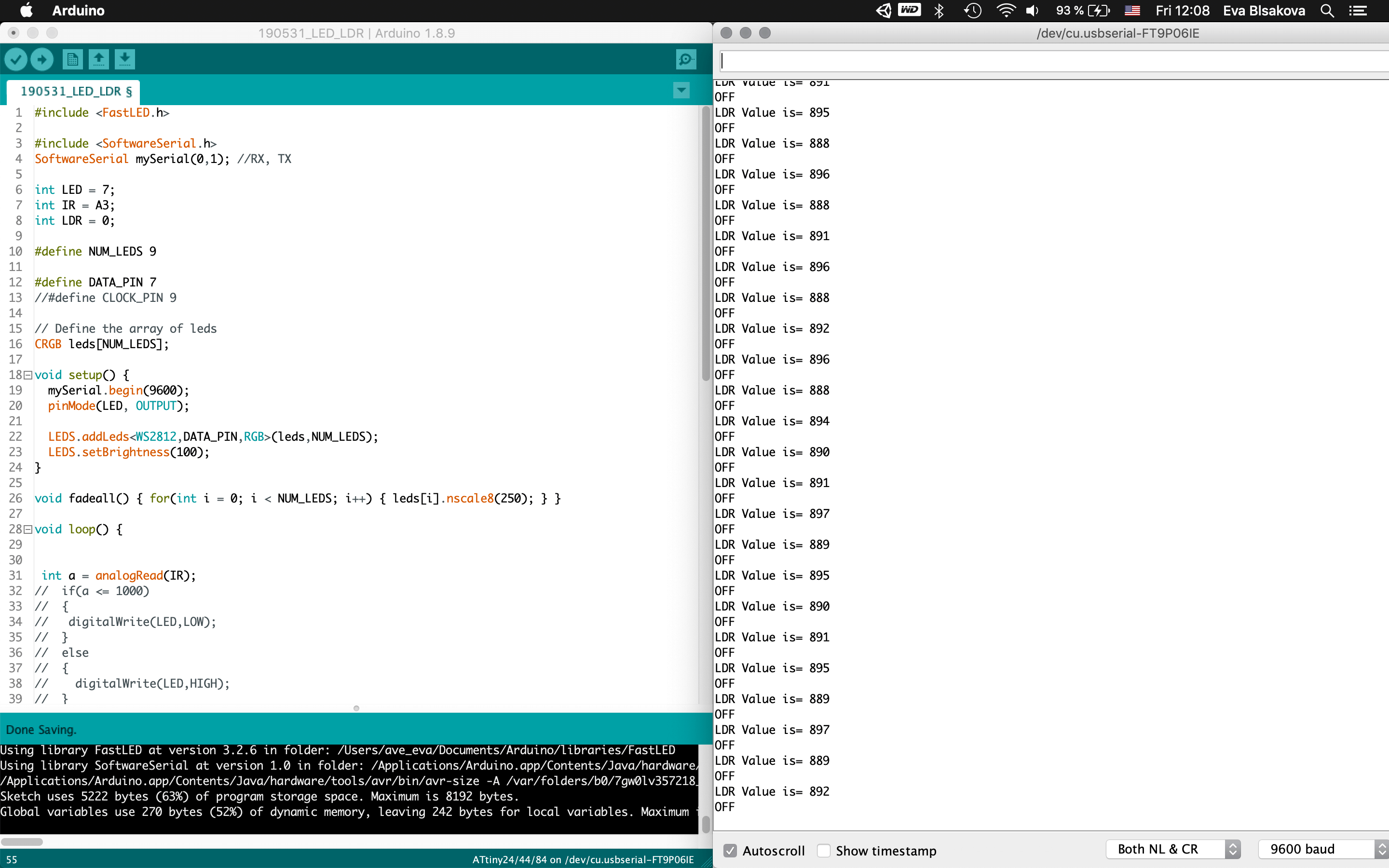
Task: Click the Save sketch down-arrow icon
Action: point(124,59)
